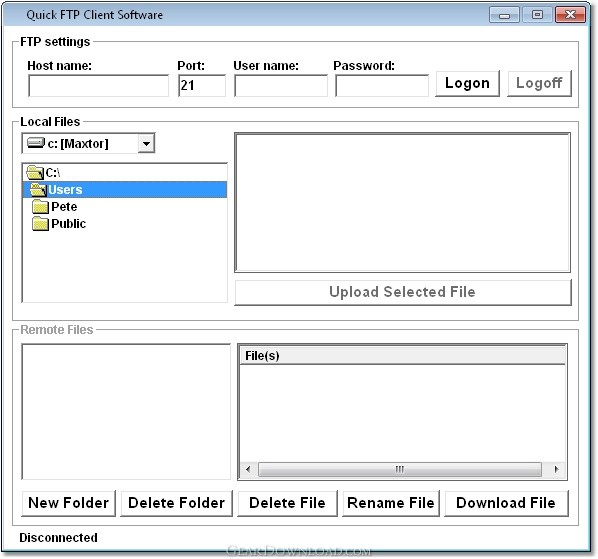Open the c: [Maxtor] drive dropdown arrow
This screenshot has height=559, width=598.
click(x=146, y=143)
